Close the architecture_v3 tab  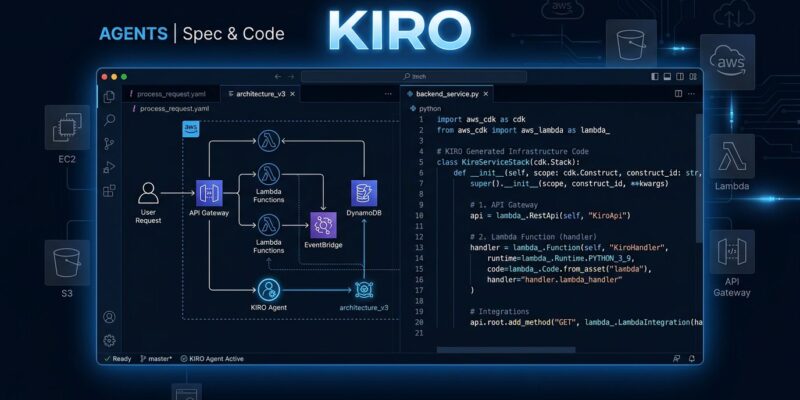pos(292,94)
